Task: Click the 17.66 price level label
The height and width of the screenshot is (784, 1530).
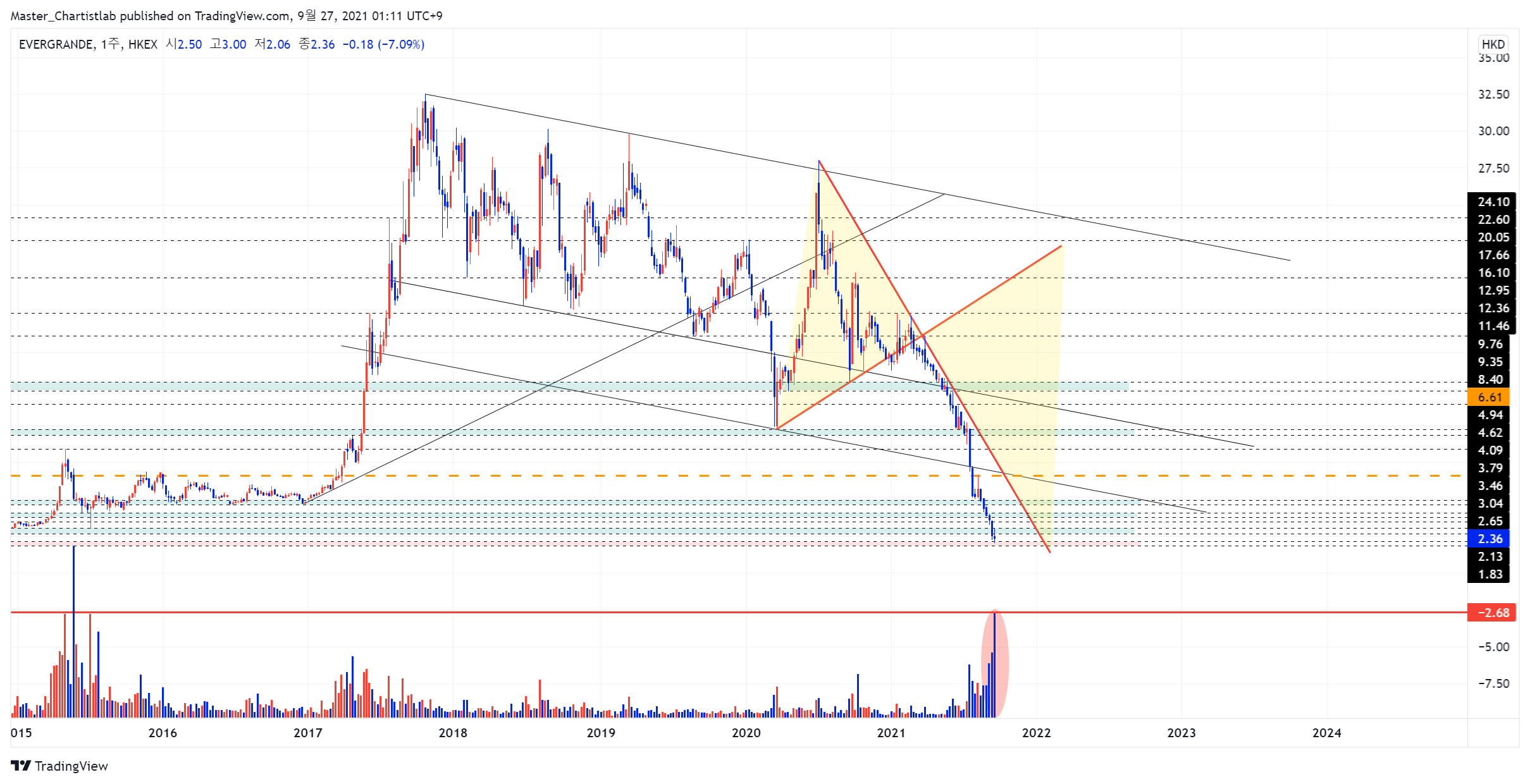Action: click(1491, 255)
